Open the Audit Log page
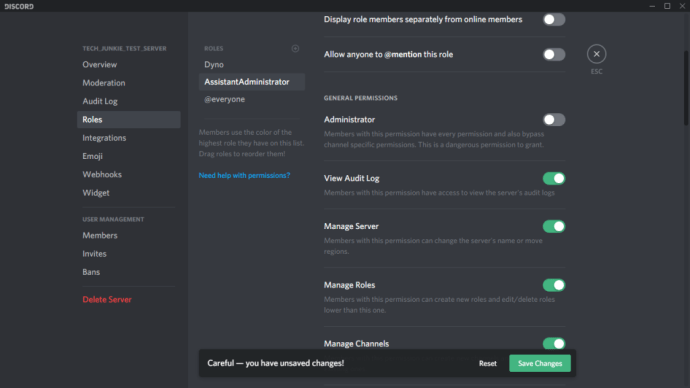690x388 pixels. [x=128, y=101]
